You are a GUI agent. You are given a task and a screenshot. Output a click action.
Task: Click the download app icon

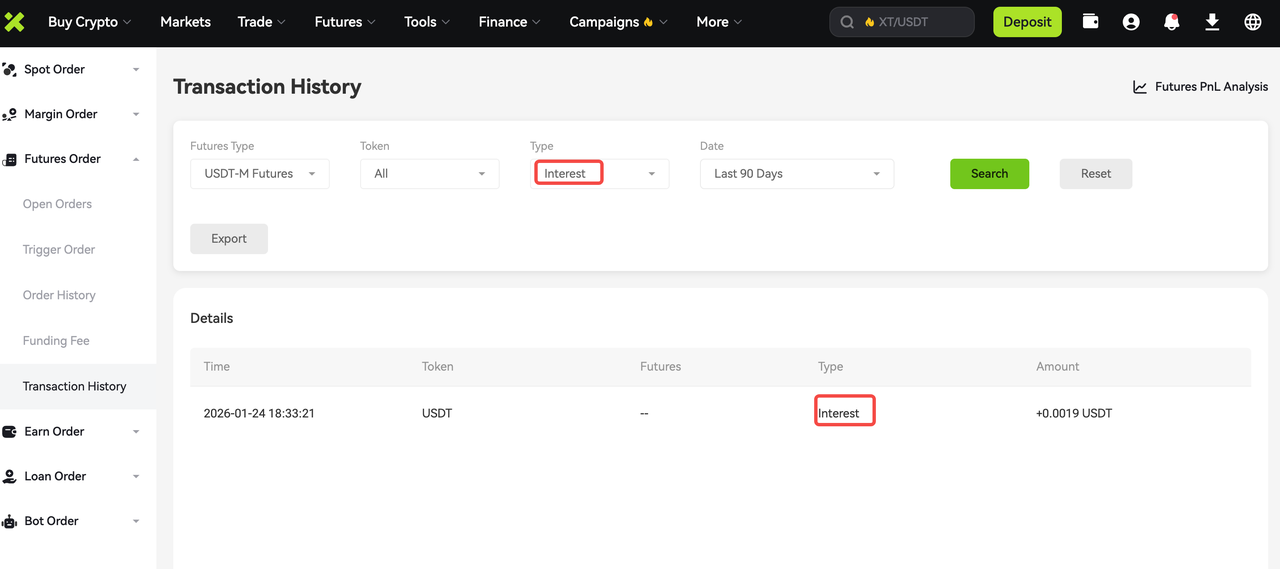coord(1212,22)
